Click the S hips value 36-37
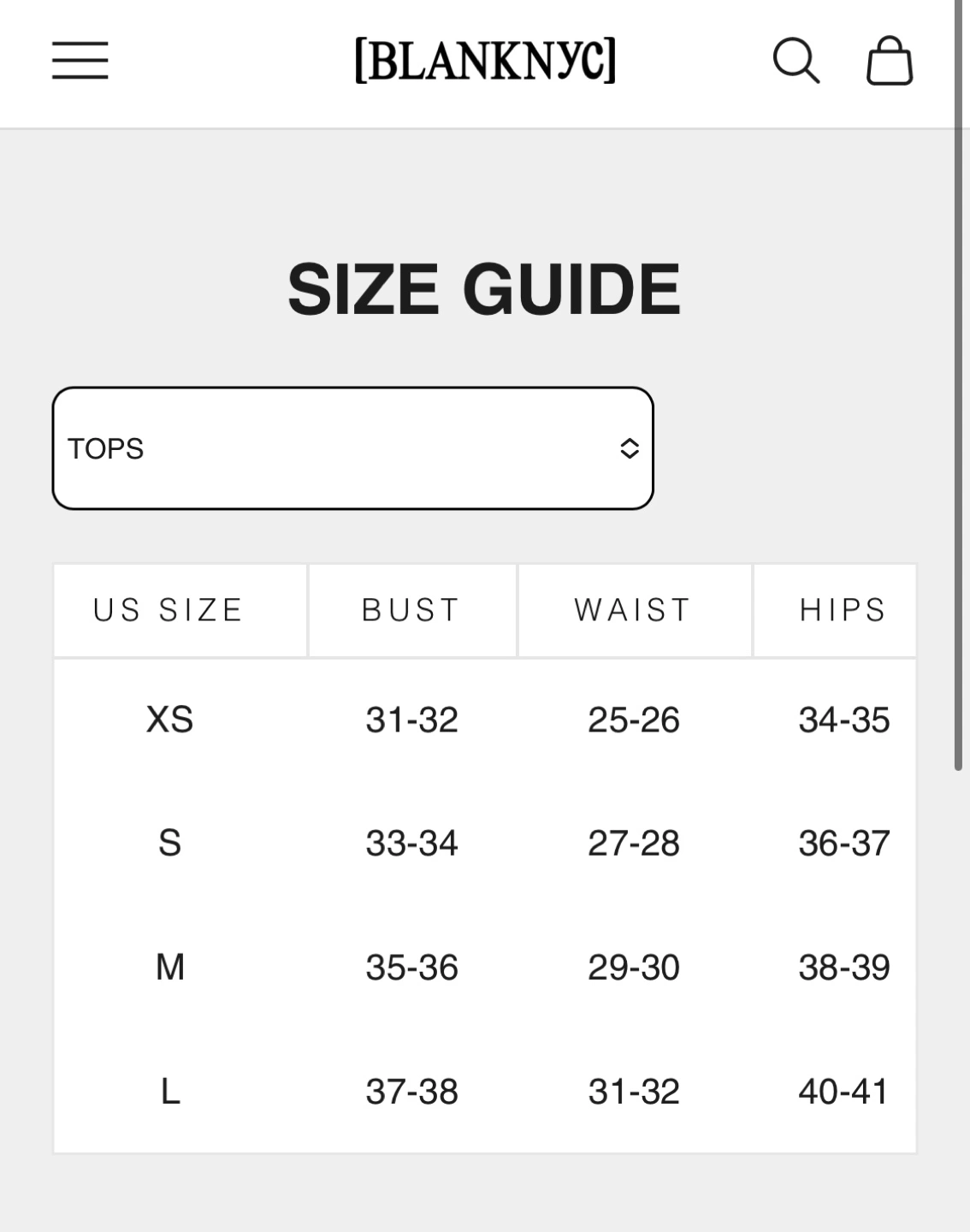This screenshot has height=1232, width=970. pyautogui.click(x=843, y=844)
